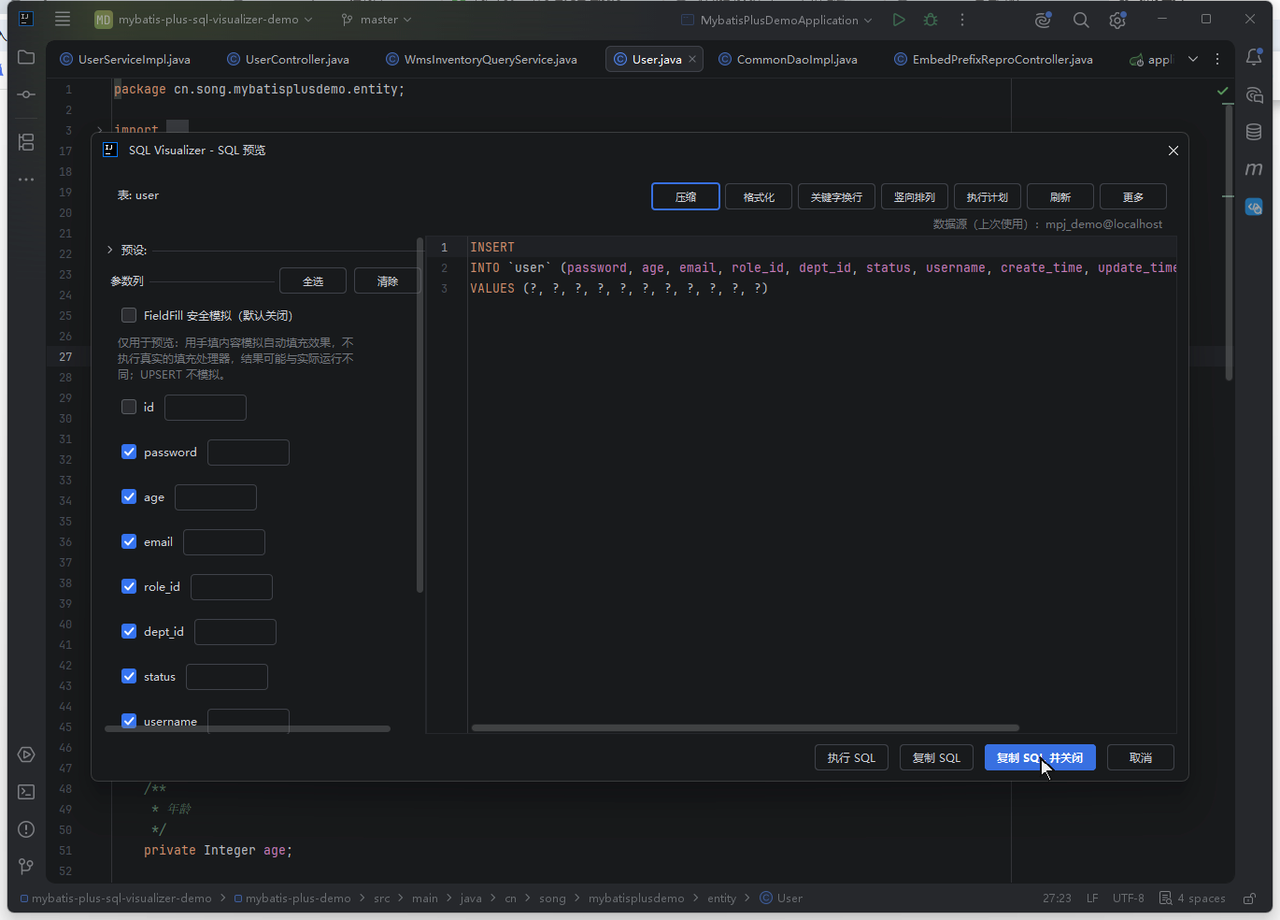The height and width of the screenshot is (920, 1280).
Task: Uncheck the role_id column checkbox
Action: tap(129, 587)
